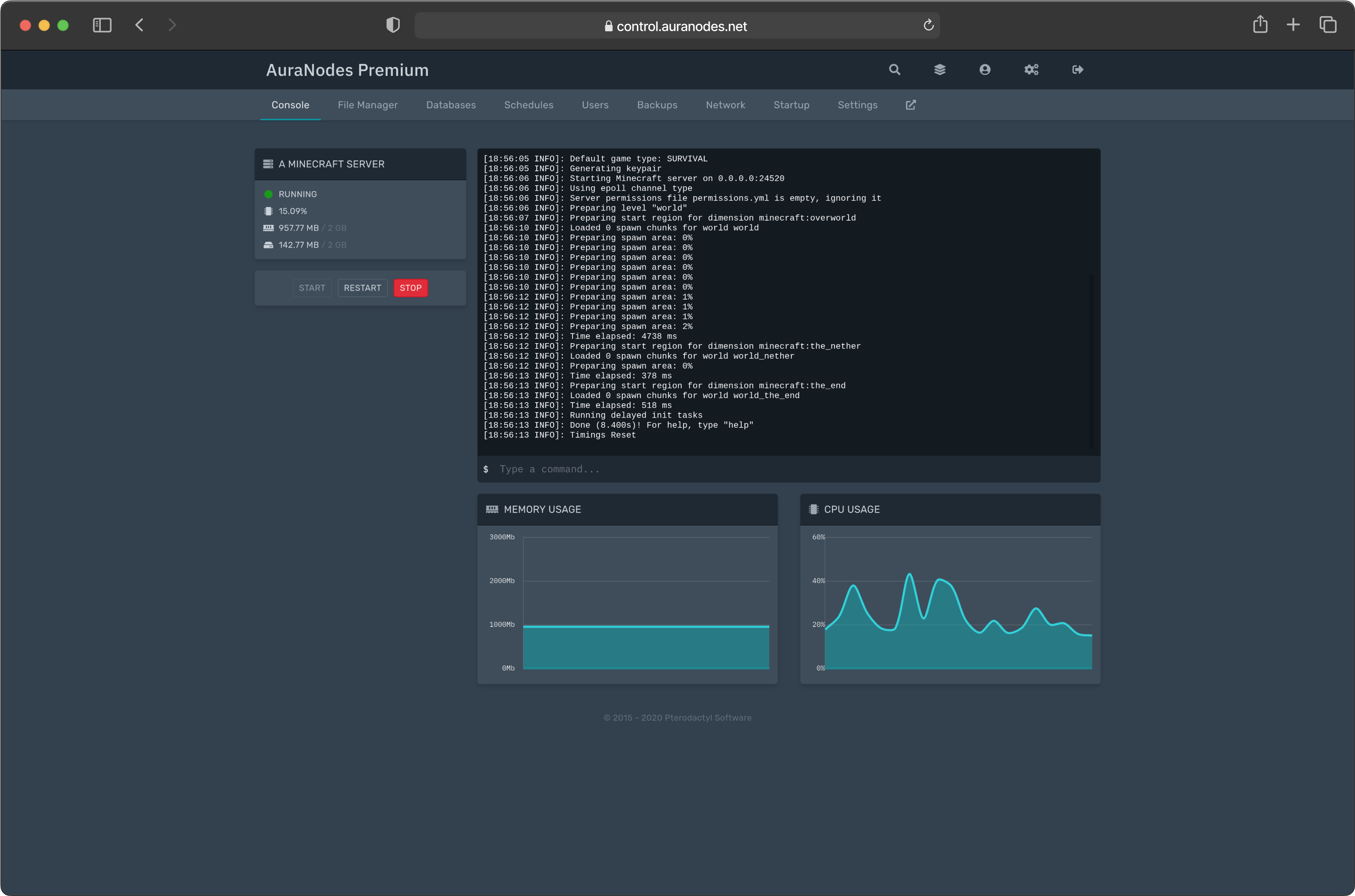1355x896 pixels.
Task: Click the 'Time elapsed: 4738 ms' log line
Action: [580, 337]
